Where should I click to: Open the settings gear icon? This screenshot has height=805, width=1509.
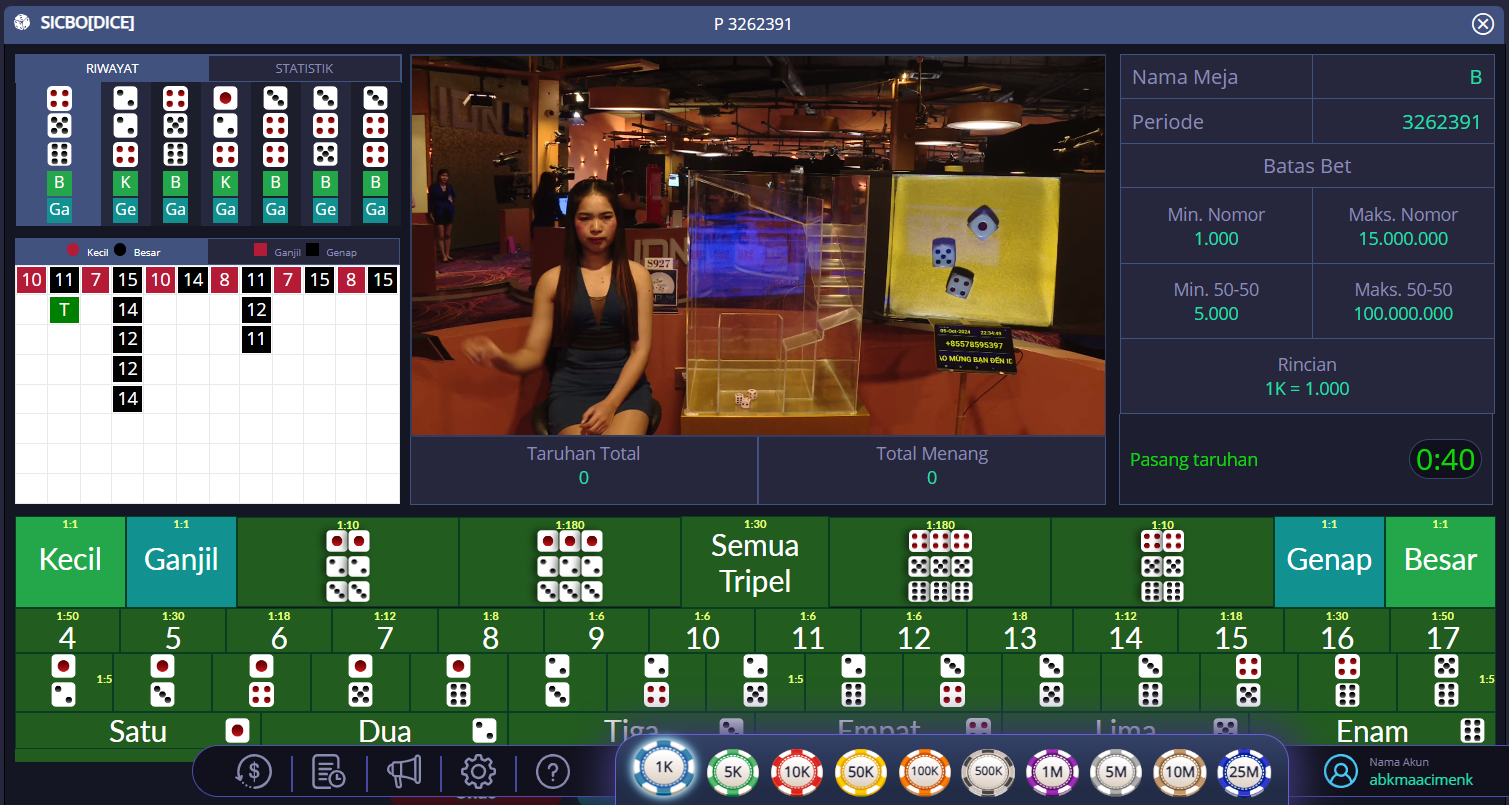[x=478, y=772]
